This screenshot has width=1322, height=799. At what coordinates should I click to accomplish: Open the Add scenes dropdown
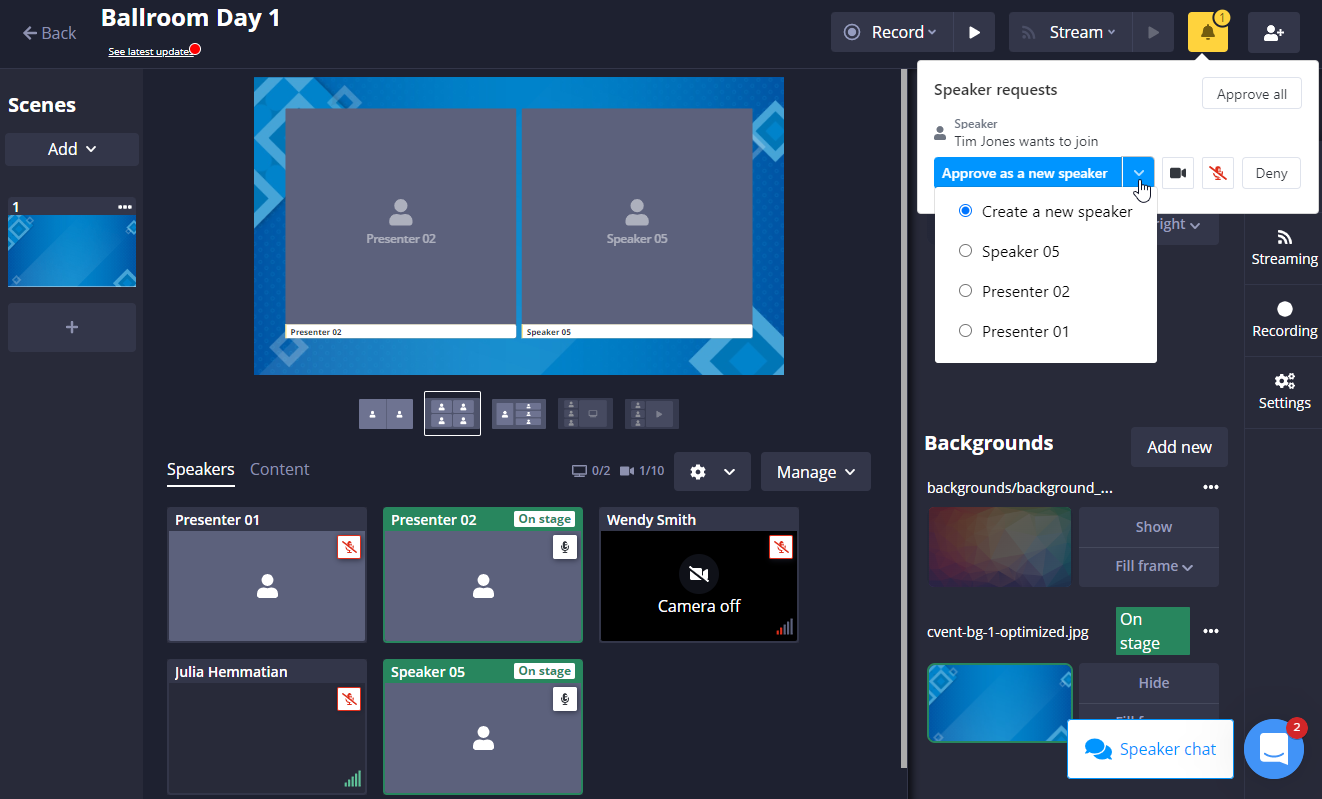[72, 149]
